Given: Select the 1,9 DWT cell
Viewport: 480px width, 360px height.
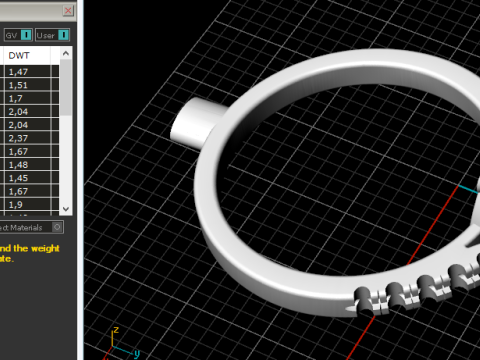Looking at the screenshot, I should coord(27,204).
